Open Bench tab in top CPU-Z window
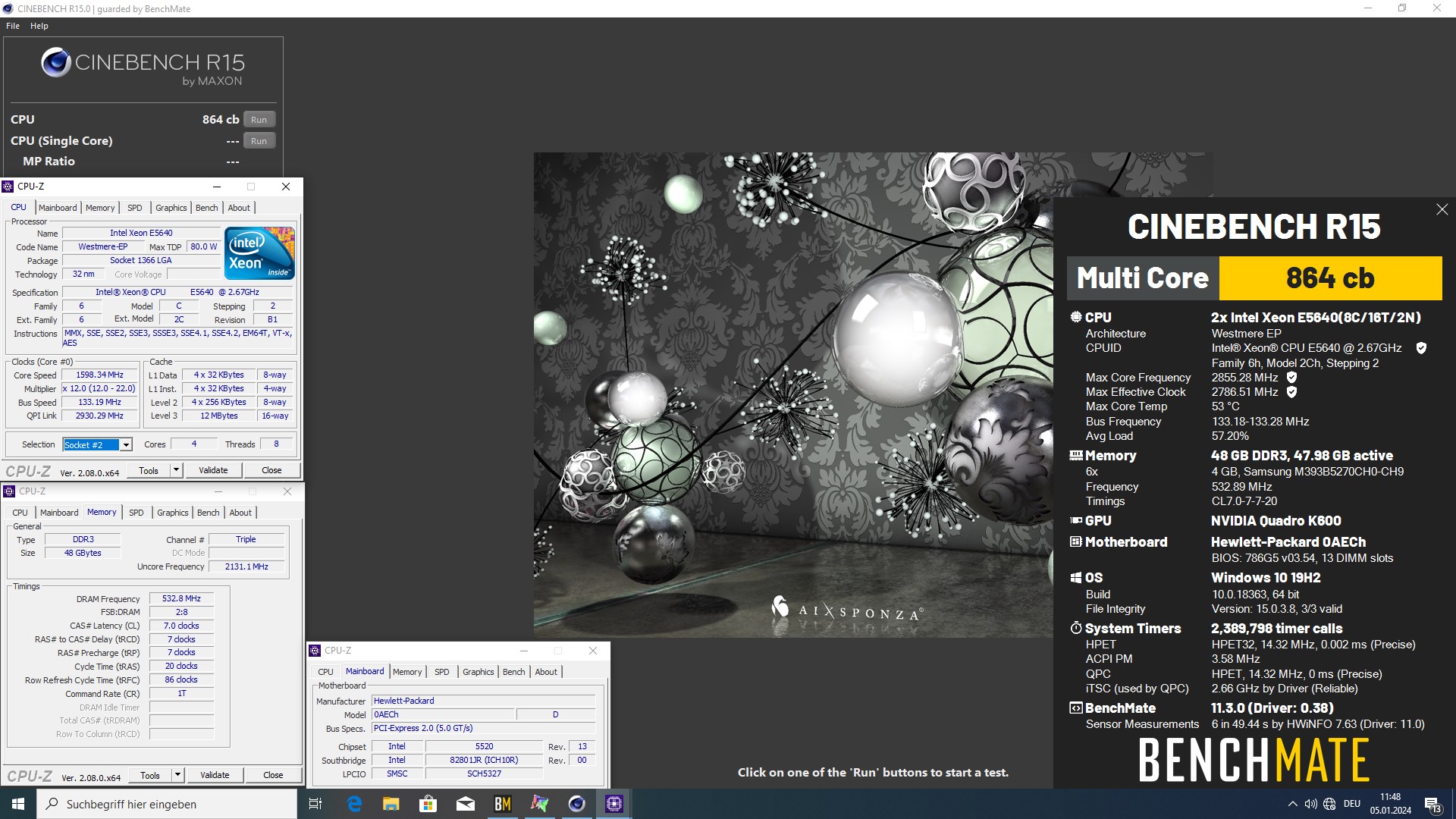 [x=207, y=208]
